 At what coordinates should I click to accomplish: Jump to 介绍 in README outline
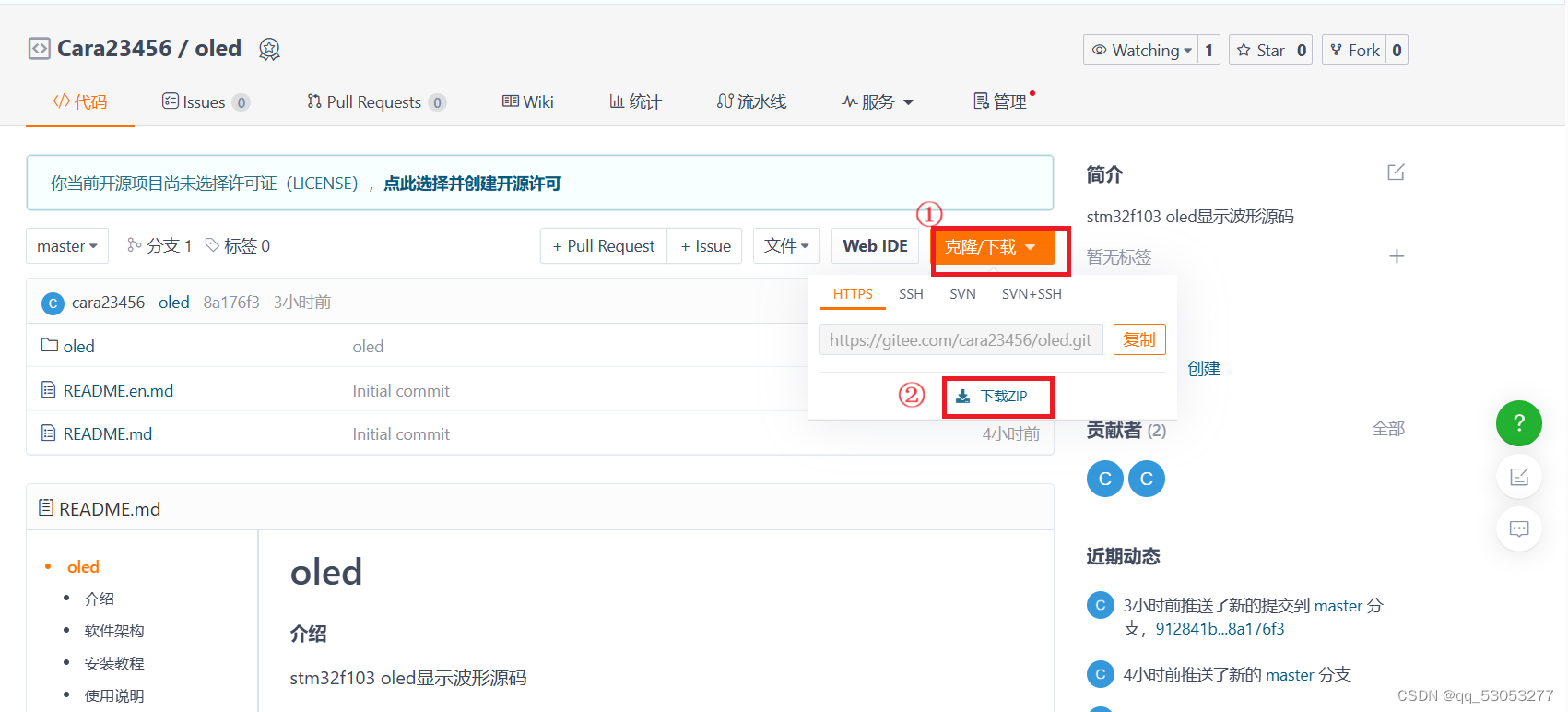(x=100, y=599)
